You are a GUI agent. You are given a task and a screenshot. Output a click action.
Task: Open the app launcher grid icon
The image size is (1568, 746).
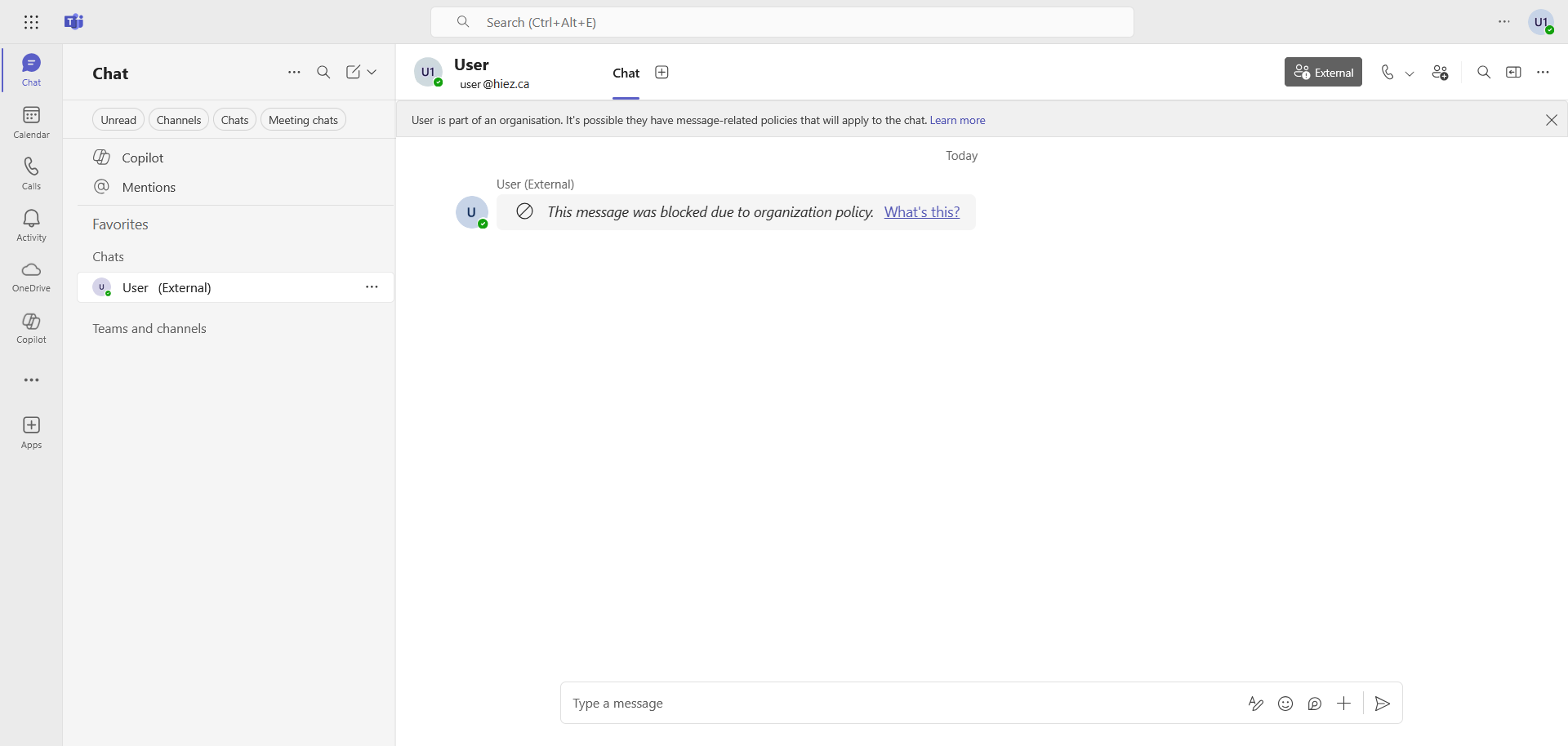[x=31, y=22]
